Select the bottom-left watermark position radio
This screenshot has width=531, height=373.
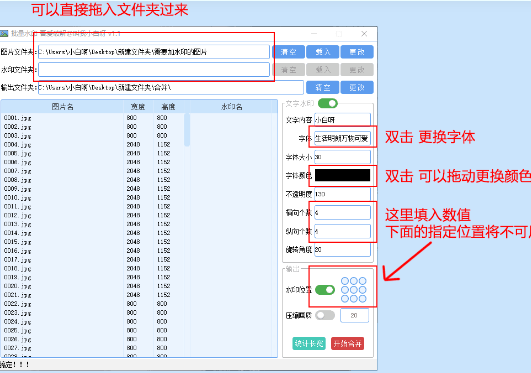345,298
